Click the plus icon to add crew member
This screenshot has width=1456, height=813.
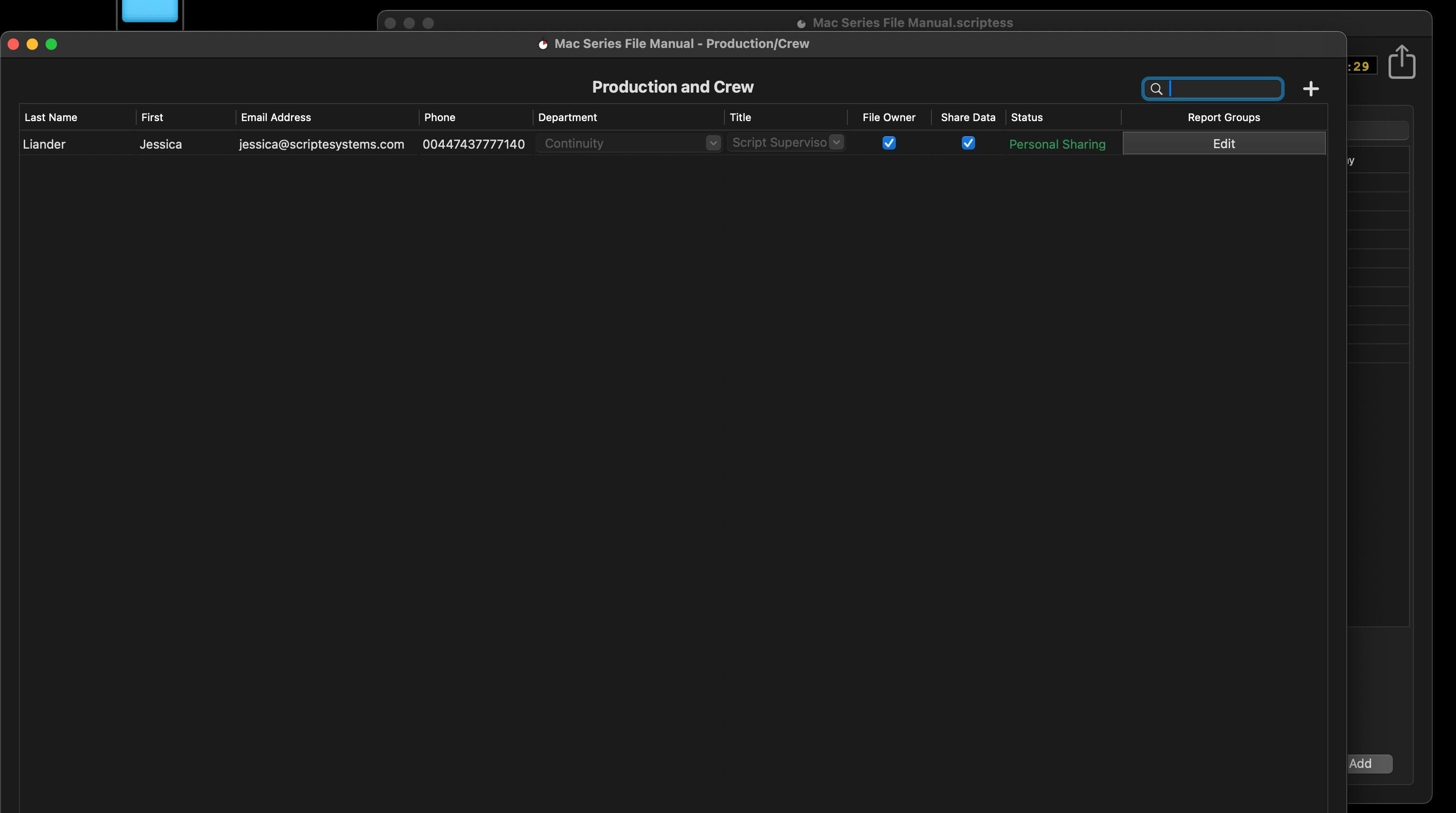point(1310,89)
